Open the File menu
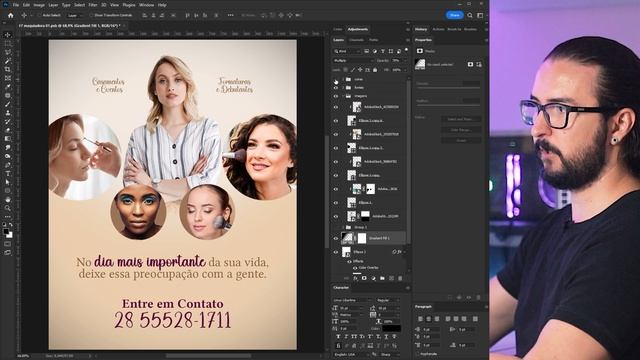Viewport: 640px width, 360px height. coord(16,5)
